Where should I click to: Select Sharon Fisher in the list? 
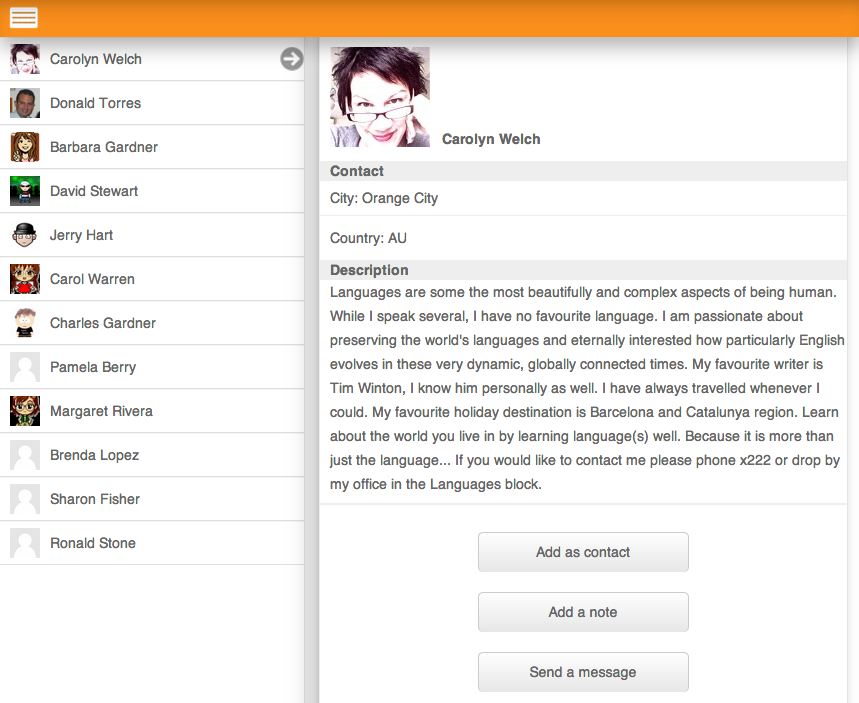click(x=152, y=499)
